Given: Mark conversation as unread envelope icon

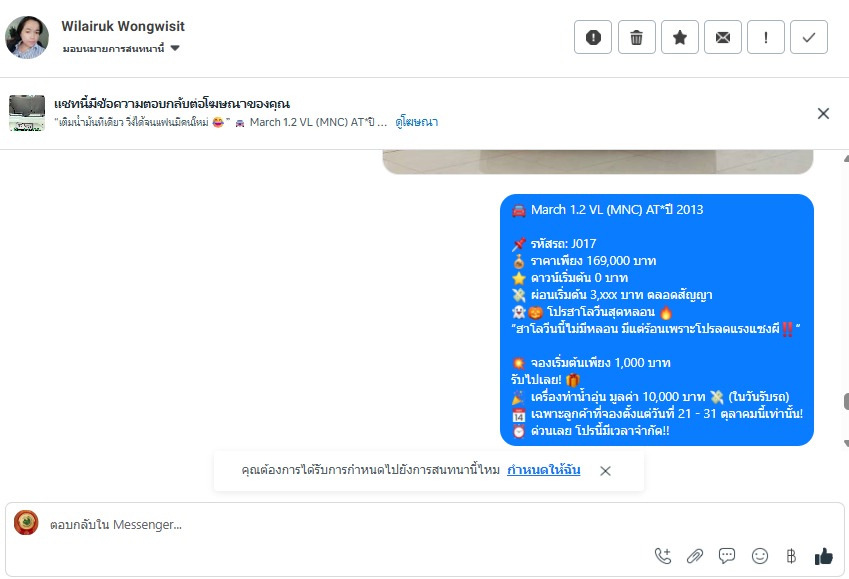Looking at the screenshot, I should pos(723,37).
